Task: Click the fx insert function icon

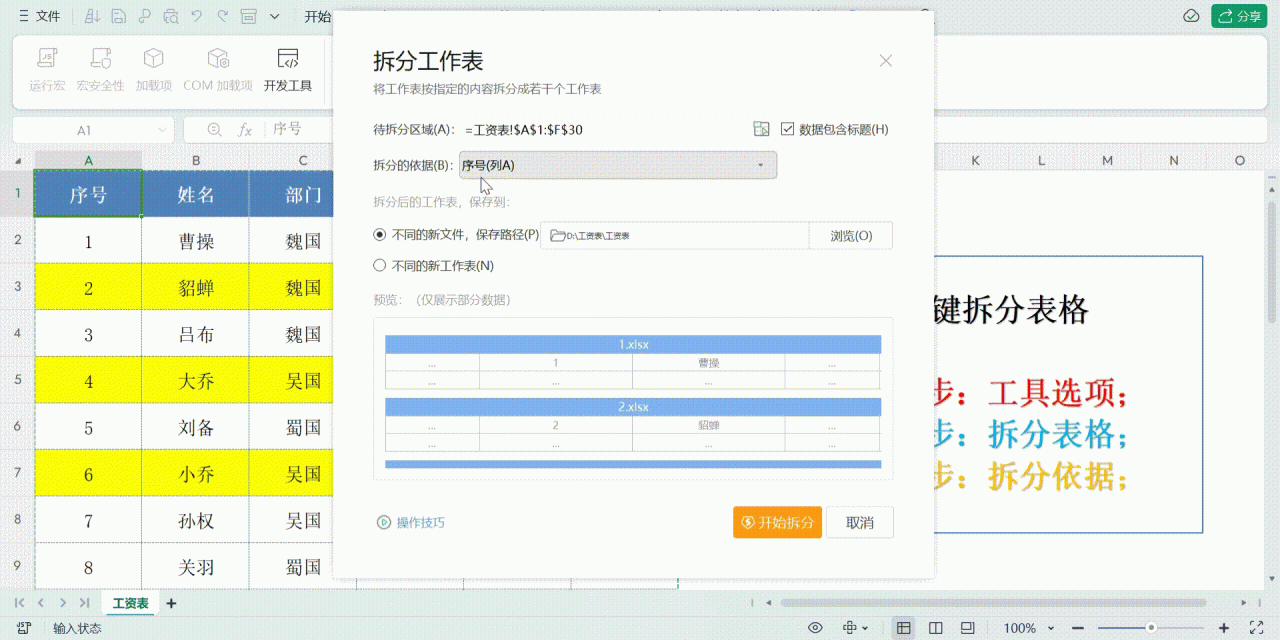Action: pyautogui.click(x=245, y=130)
